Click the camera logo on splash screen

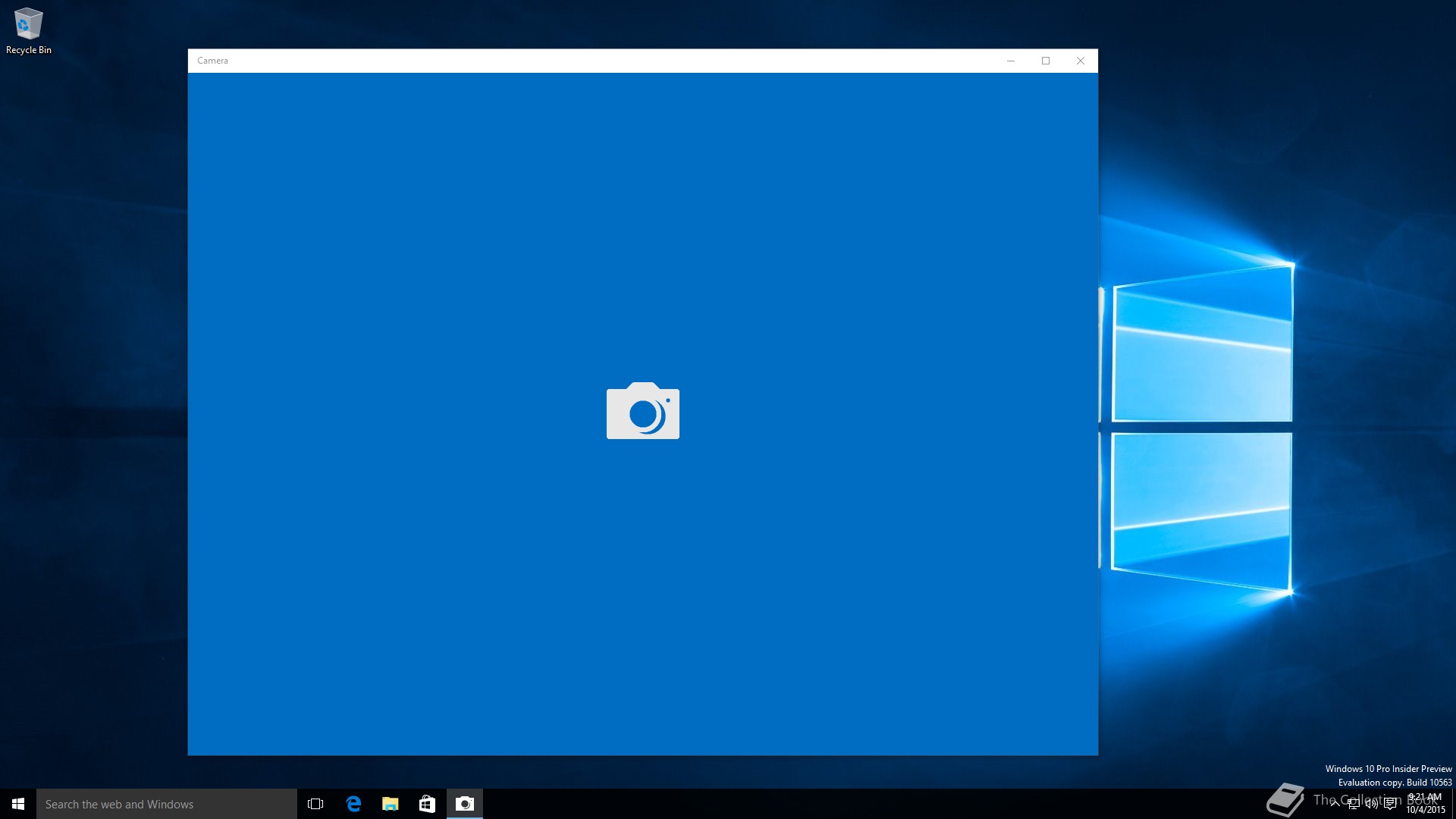642,411
